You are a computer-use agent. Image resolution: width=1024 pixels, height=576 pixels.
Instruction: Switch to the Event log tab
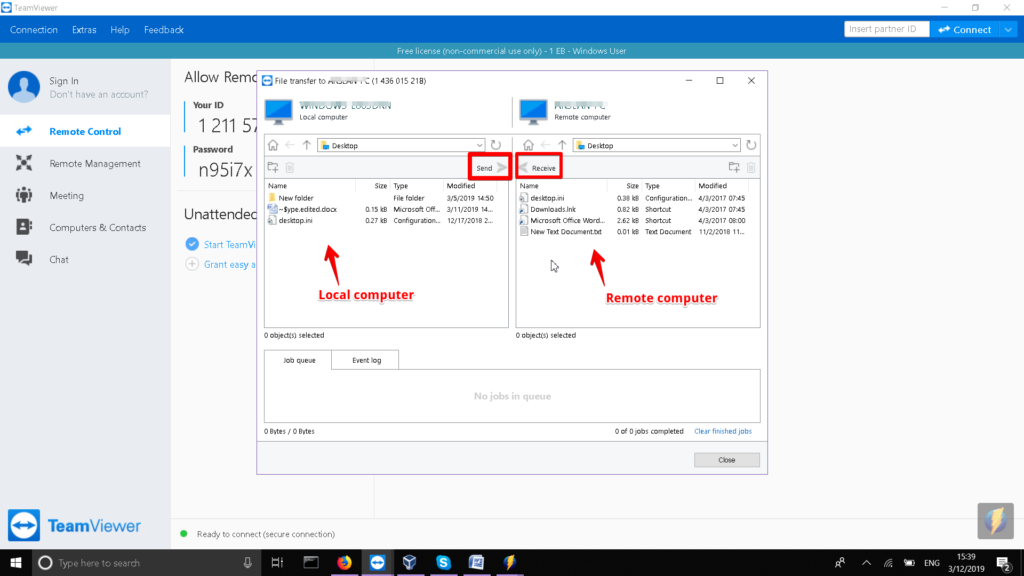click(x=366, y=360)
